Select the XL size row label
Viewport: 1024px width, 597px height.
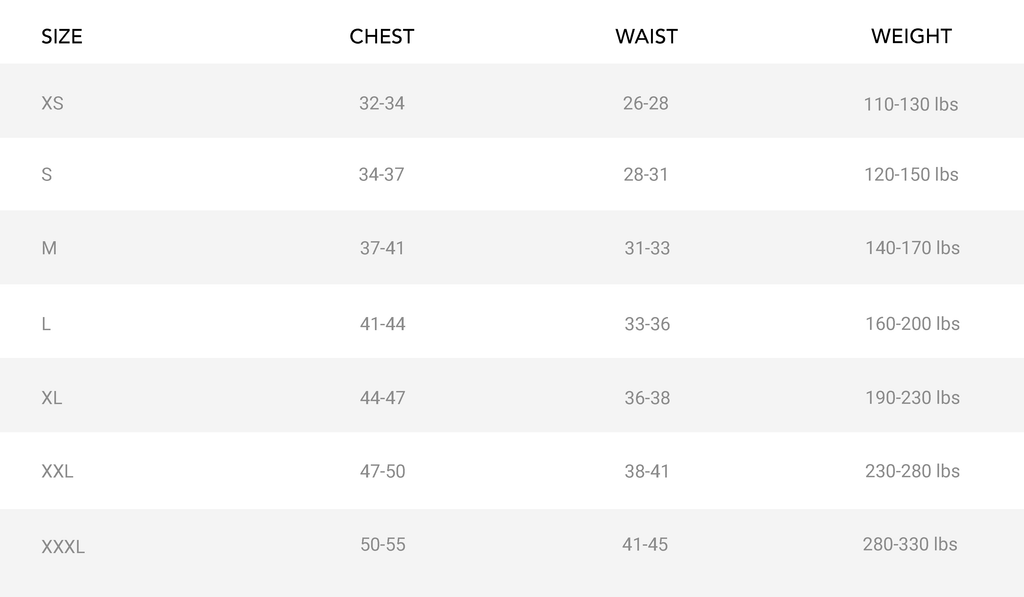point(52,398)
